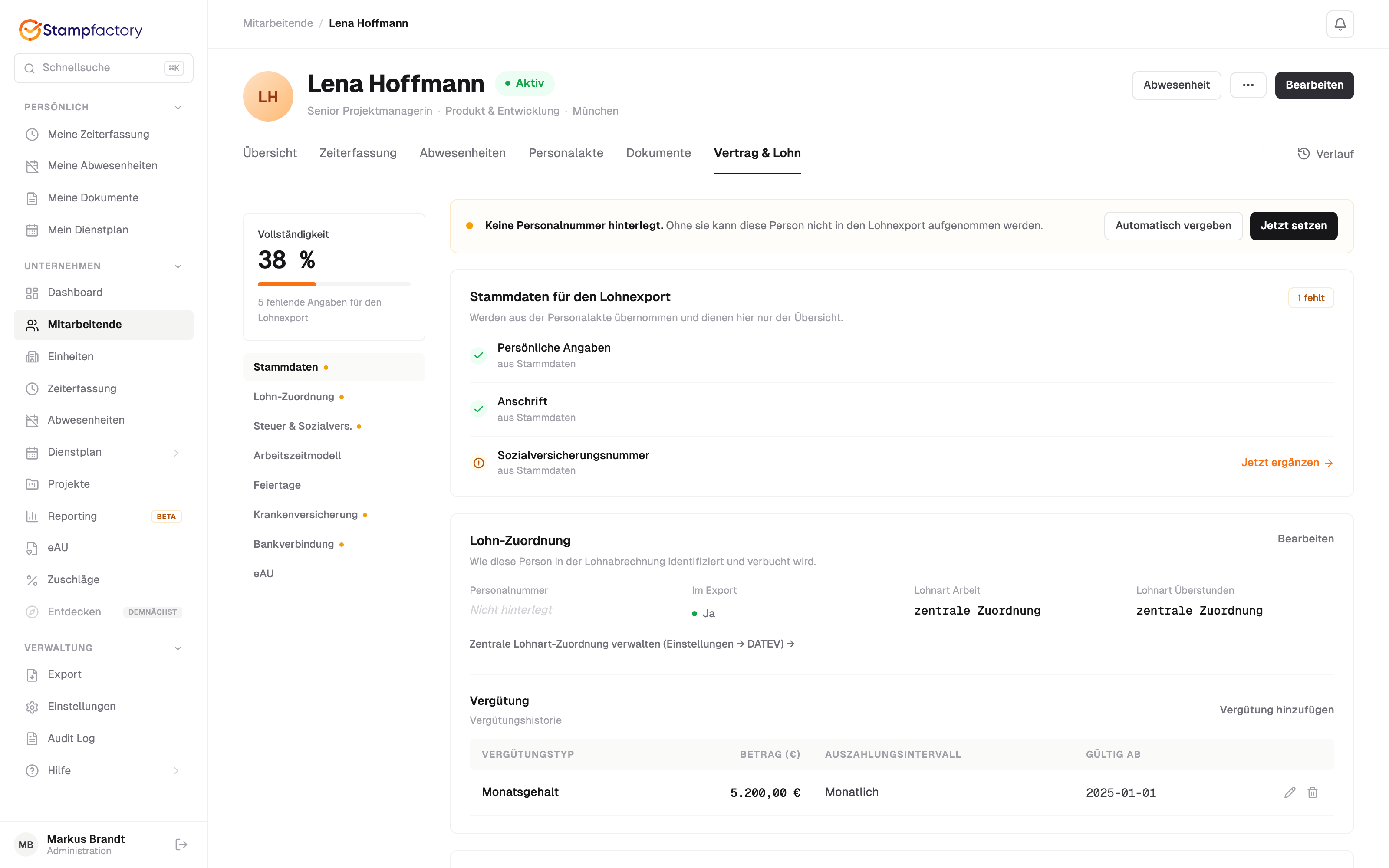Click the calendar-off icon beside Meine Abwesenheiten
This screenshot has width=1389, height=868.
click(32, 166)
